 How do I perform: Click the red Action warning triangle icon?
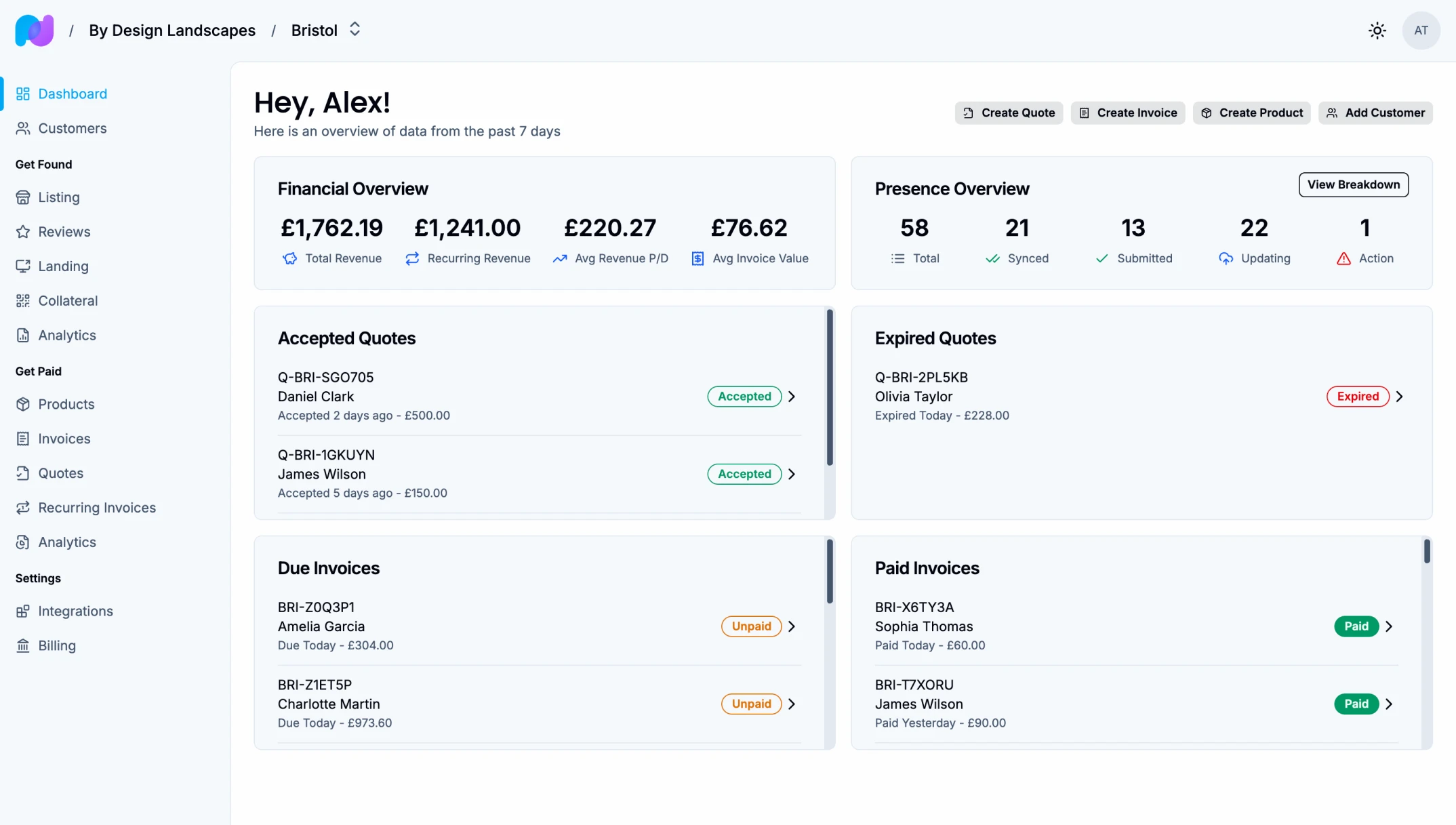[x=1343, y=258]
